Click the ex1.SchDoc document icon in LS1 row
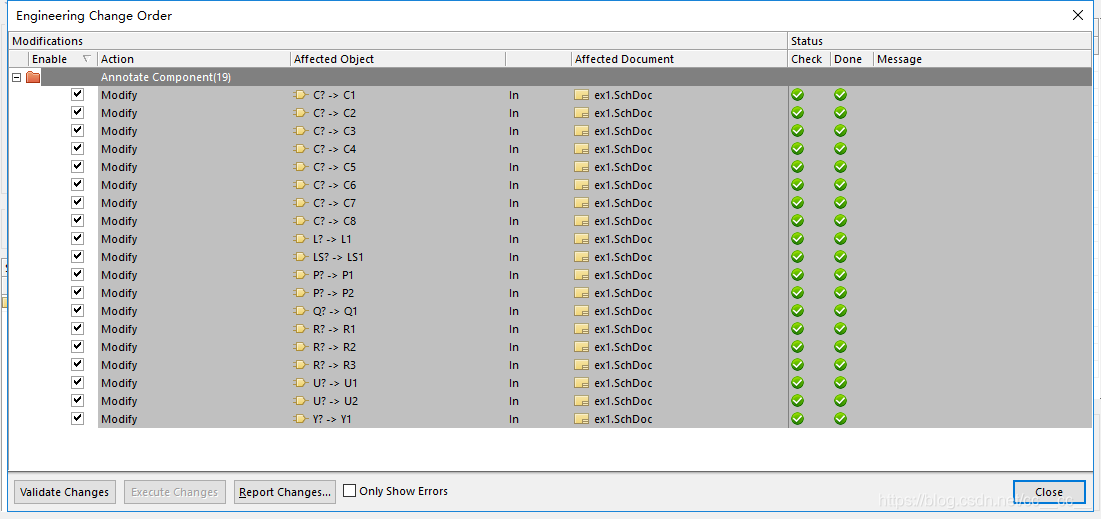This screenshot has height=519, width=1101. (582, 257)
